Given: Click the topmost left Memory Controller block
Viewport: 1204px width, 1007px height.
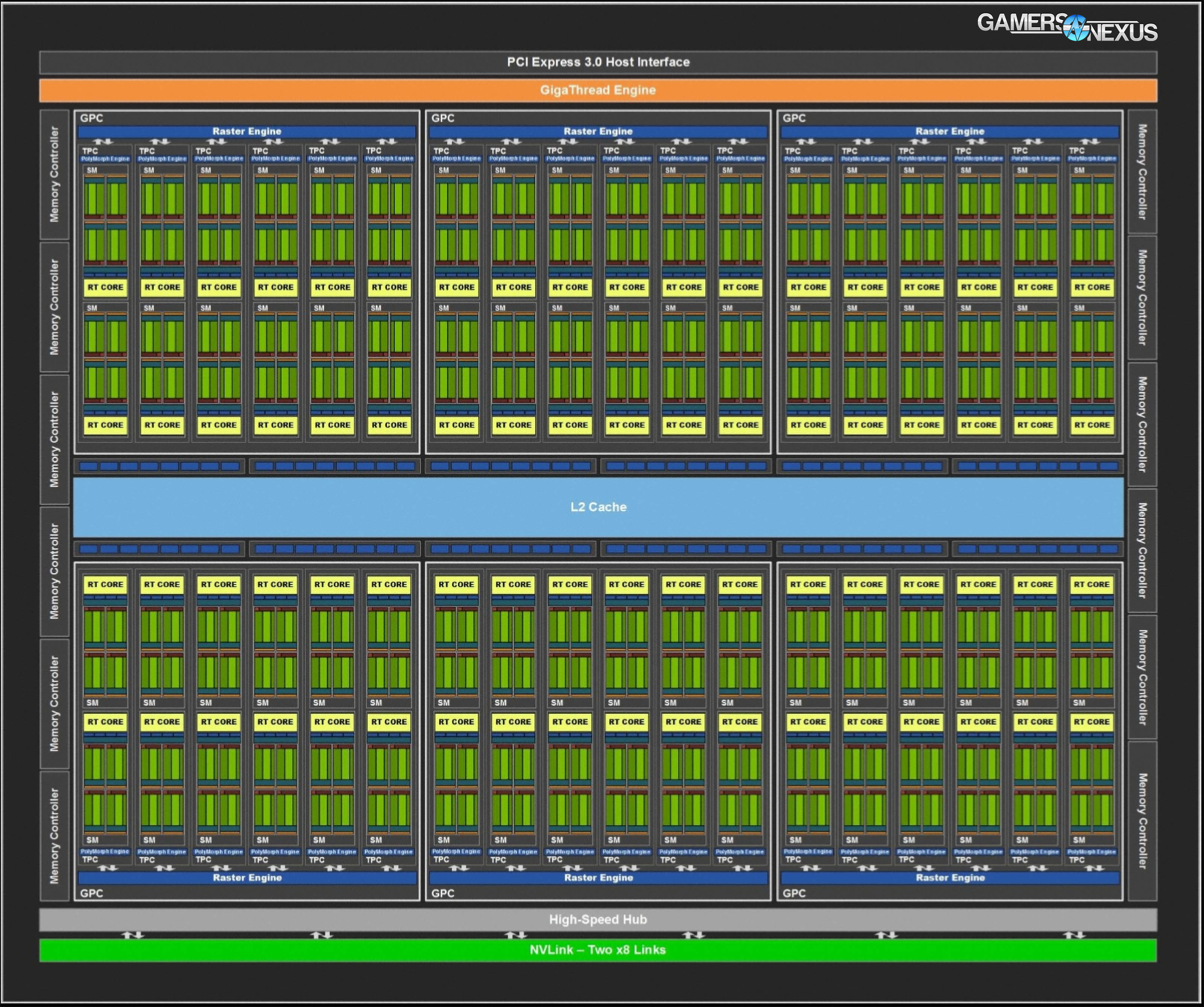Looking at the screenshot, I should tap(55, 174).
